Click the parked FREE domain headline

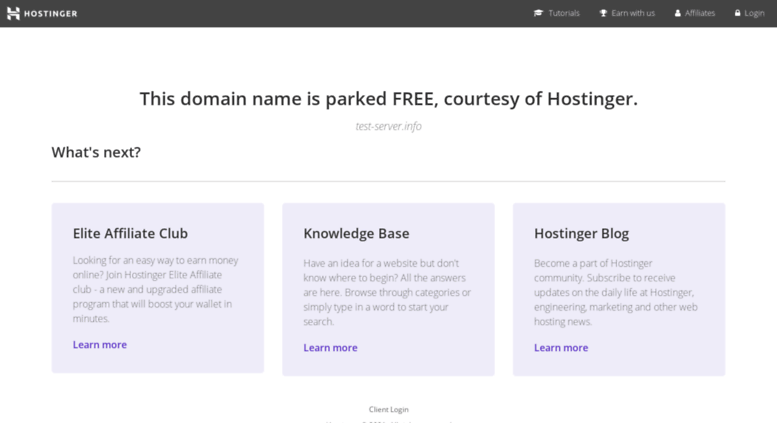point(388,99)
